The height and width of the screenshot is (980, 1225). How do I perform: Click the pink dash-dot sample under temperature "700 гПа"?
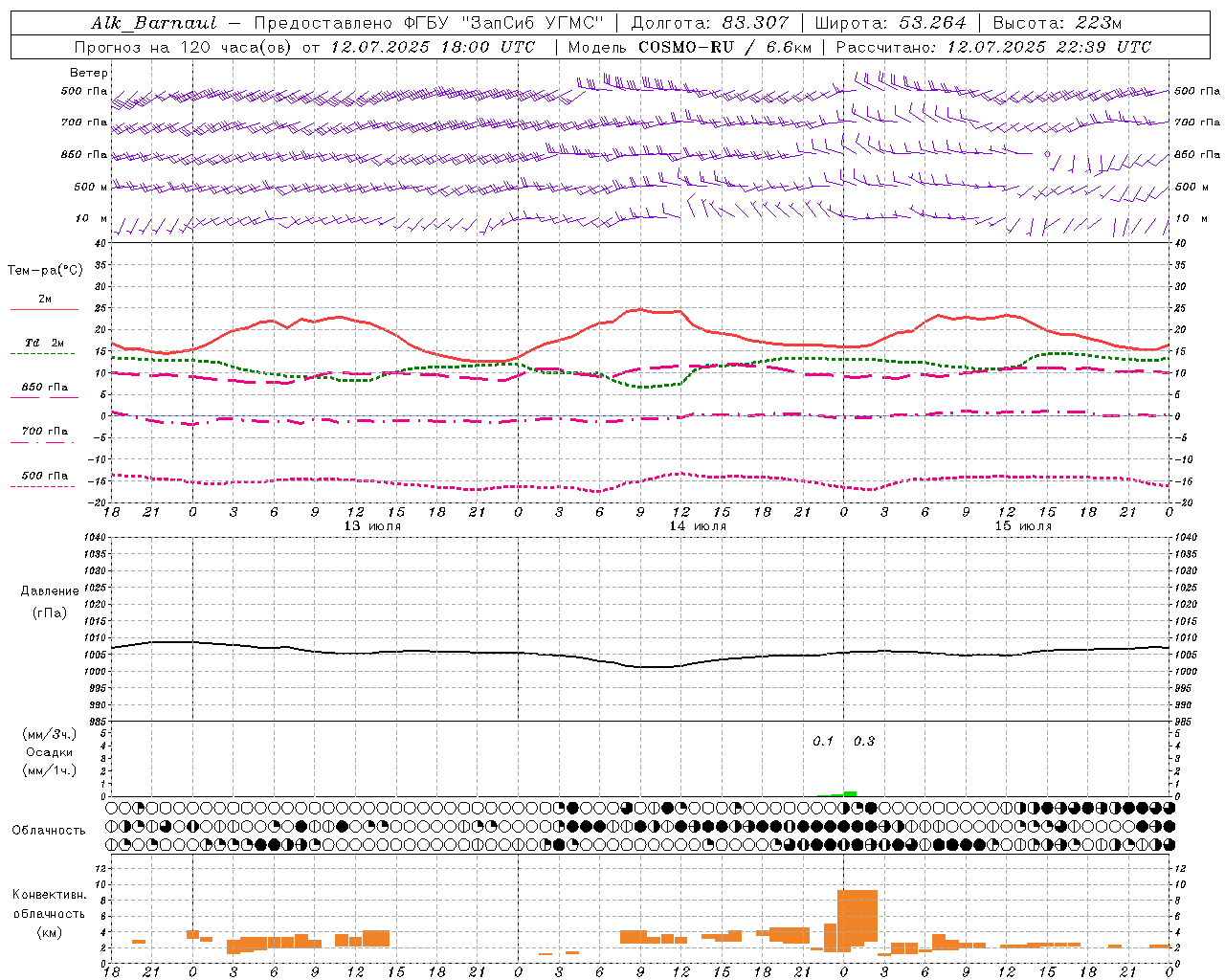click(44, 442)
